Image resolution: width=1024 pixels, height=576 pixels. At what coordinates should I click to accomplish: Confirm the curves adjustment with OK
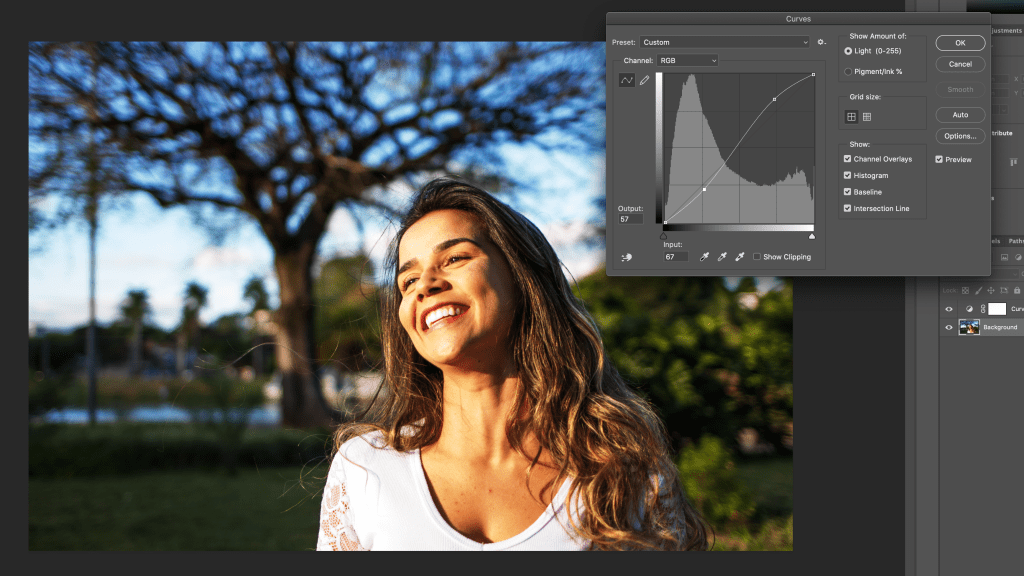pos(960,43)
